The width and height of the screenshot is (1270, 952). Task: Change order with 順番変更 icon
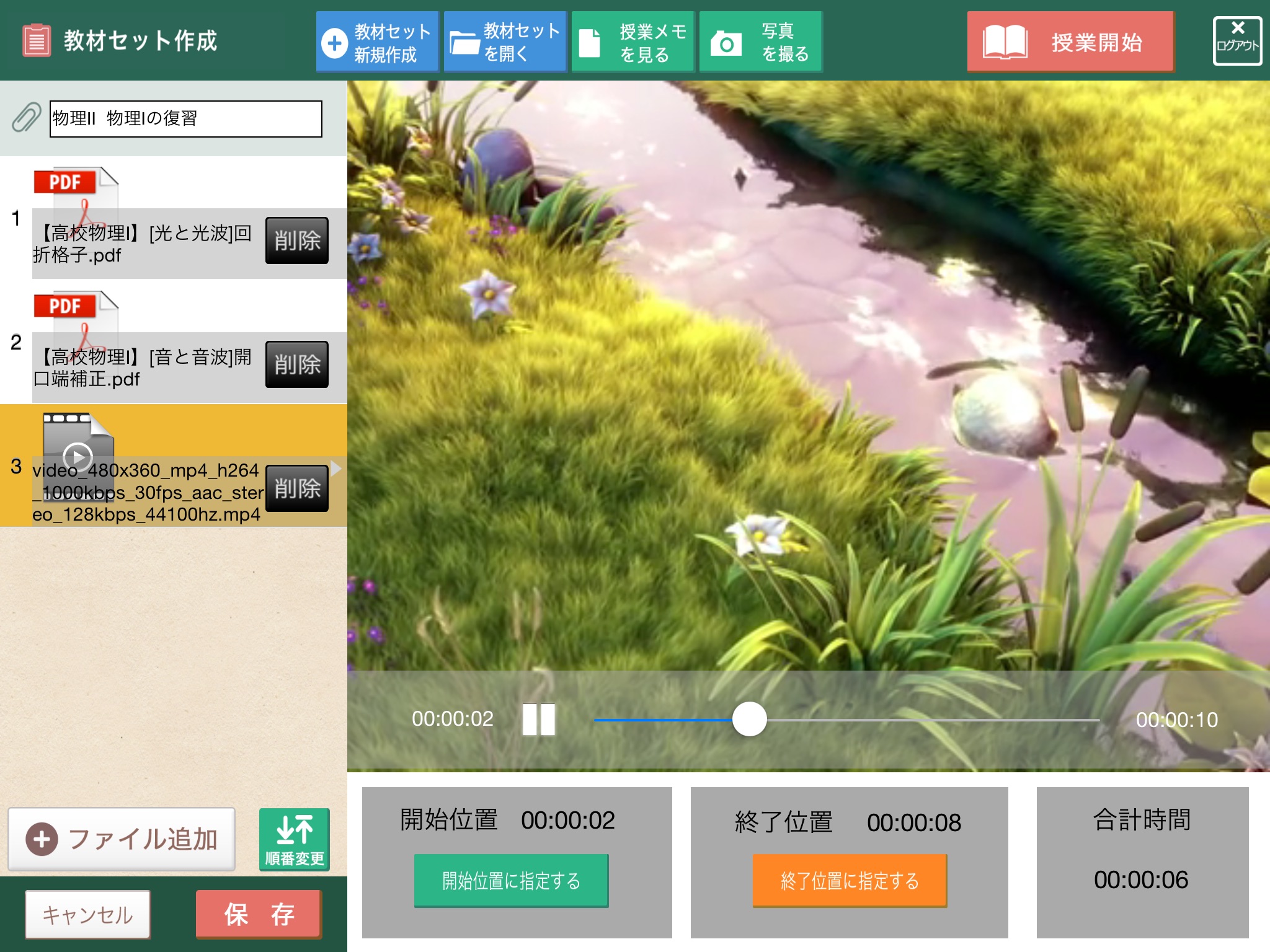(x=294, y=839)
